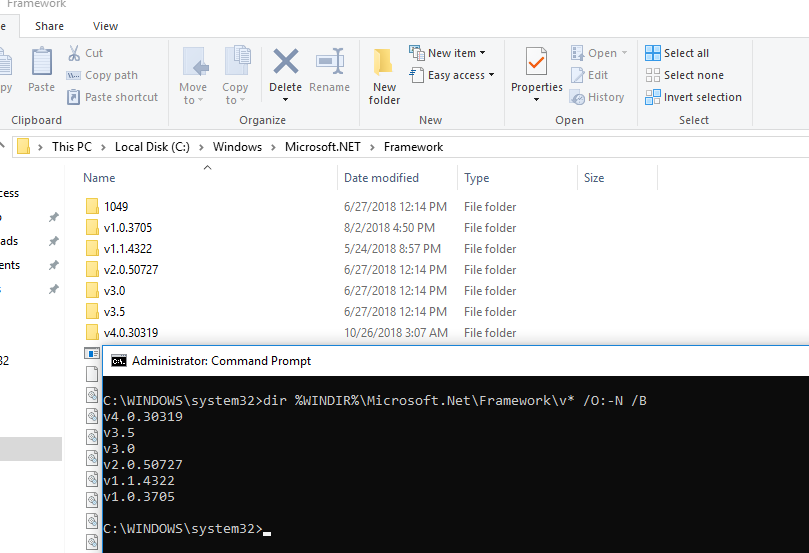Click Select all
This screenshot has height=553, width=809.
pyautogui.click(x=677, y=53)
